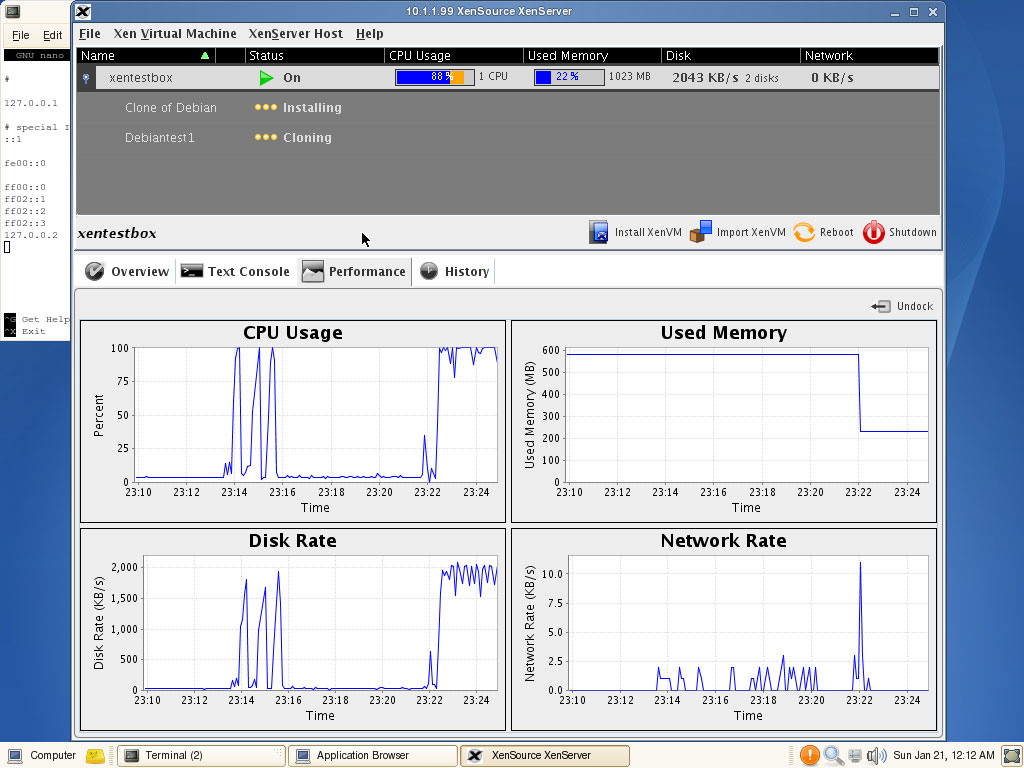Click the Installing status dots icon
The width and height of the screenshot is (1024, 768).
pos(266,107)
